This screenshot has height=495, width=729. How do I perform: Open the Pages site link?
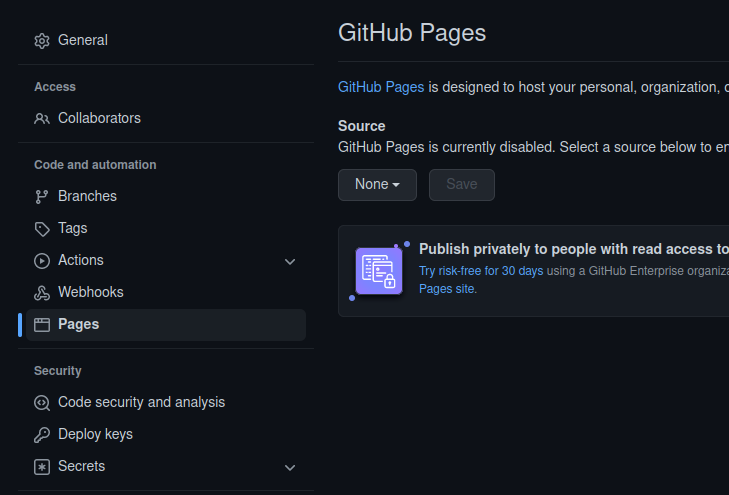(x=447, y=289)
